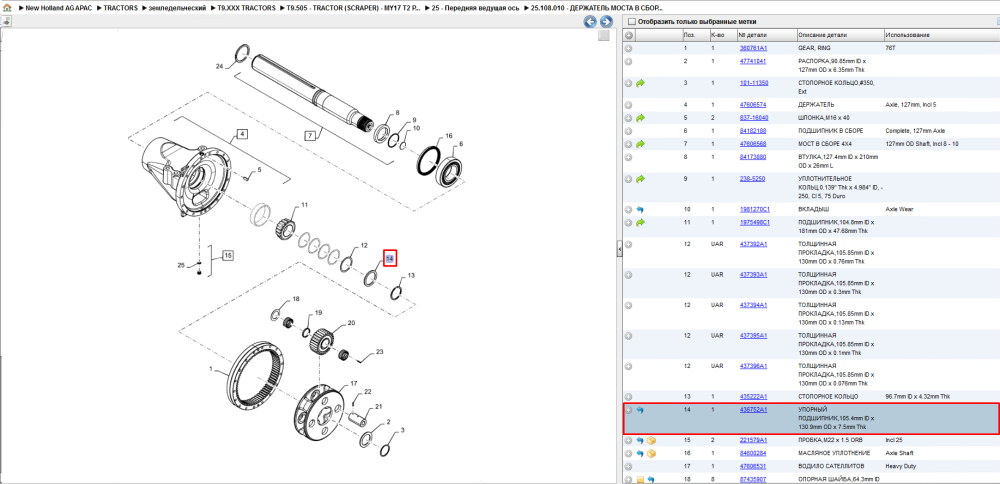Select callout 15 on the diagram
The height and width of the screenshot is (484, 1000).
(x=228, y=256)
